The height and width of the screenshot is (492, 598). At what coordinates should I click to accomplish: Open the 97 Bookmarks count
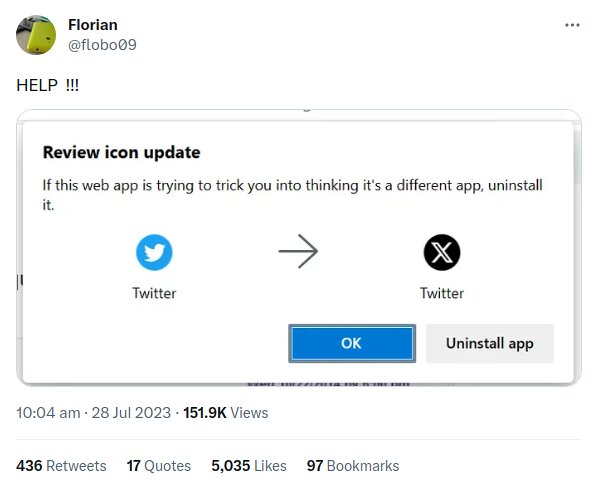tap(353, 466)
